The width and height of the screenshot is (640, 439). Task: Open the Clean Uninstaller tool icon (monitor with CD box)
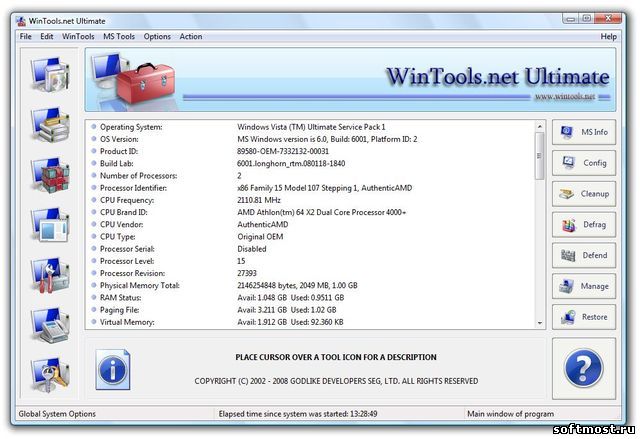pyautogui.click(x=50, y=74)
